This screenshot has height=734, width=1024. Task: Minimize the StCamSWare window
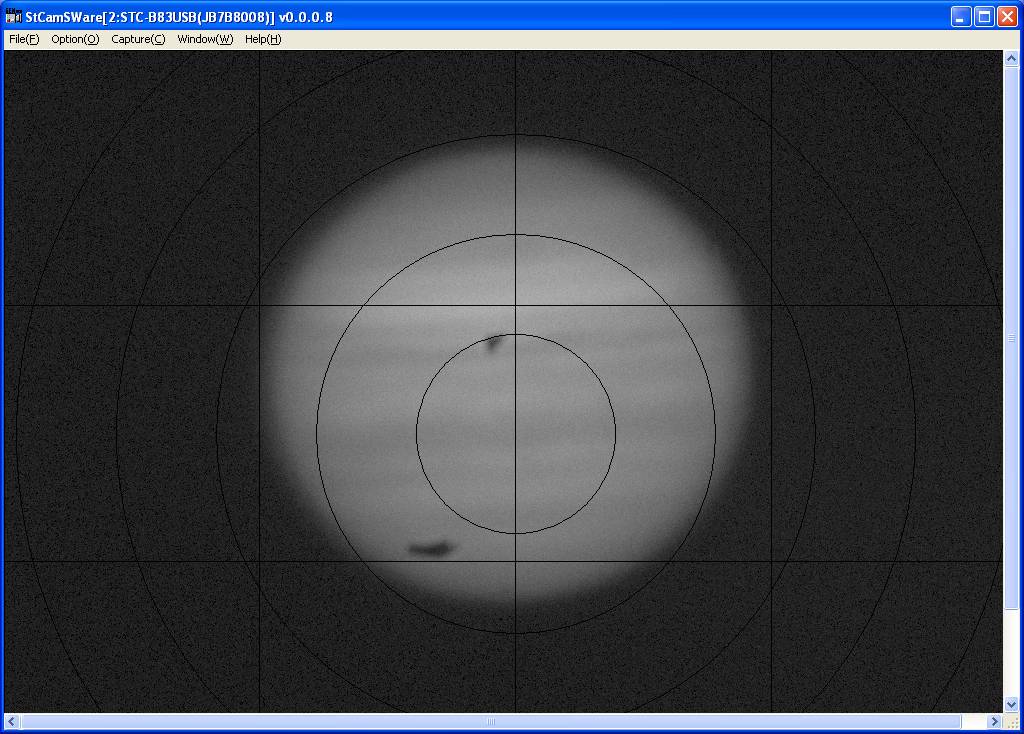(961, 16)
